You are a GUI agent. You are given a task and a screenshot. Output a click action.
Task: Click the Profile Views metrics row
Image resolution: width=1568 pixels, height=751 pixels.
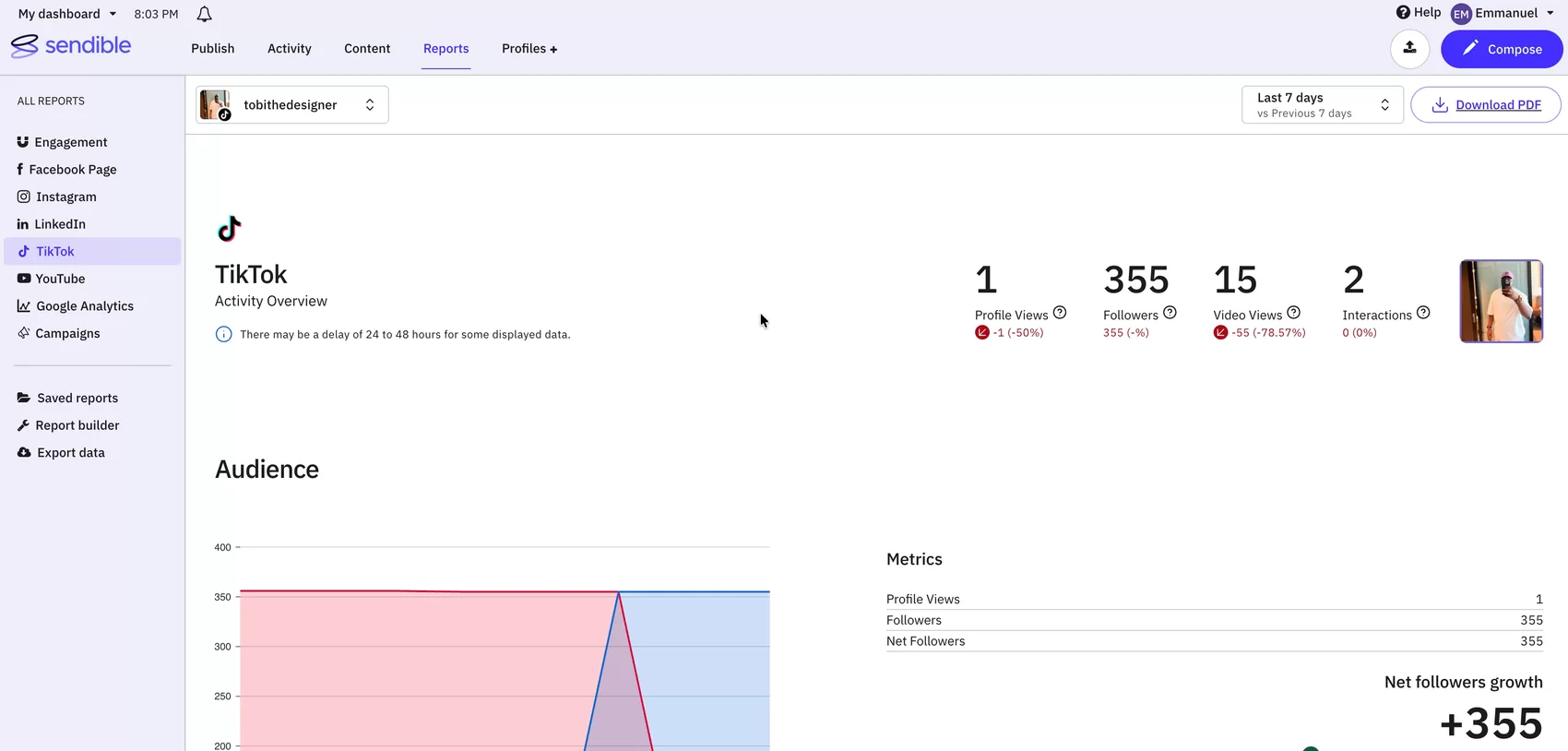[x=1214, y=599]
